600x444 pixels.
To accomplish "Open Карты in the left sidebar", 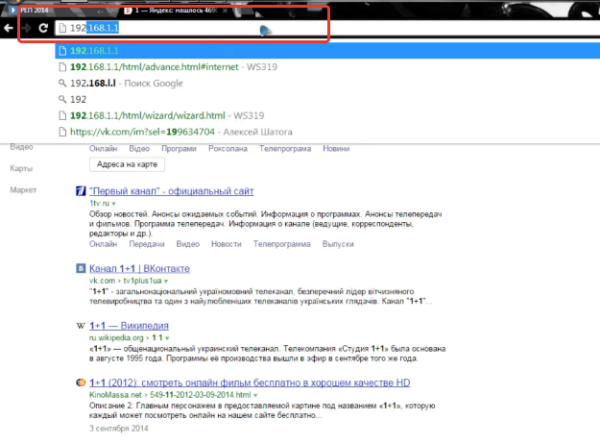I will click(x=21, y=168).
